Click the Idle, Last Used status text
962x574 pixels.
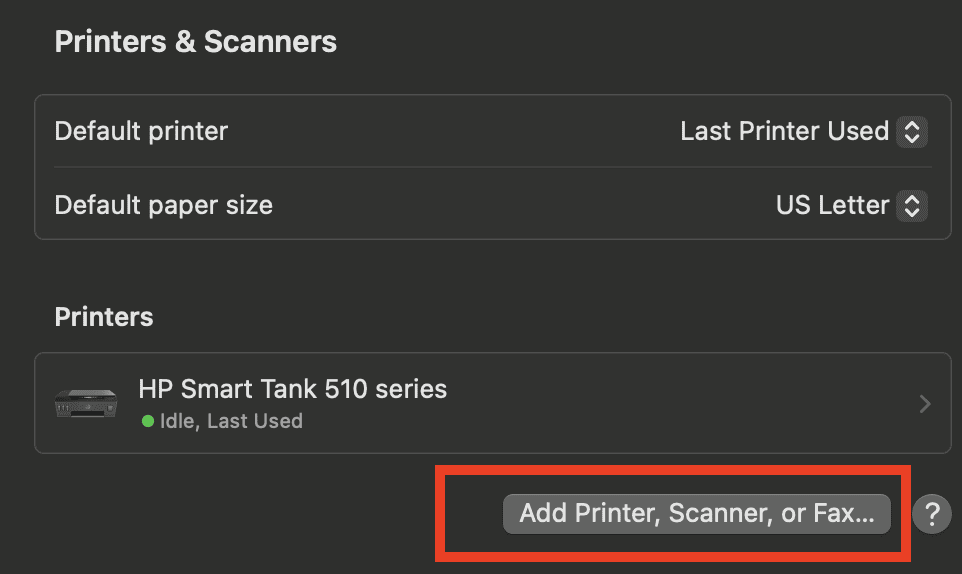point(231,421)
